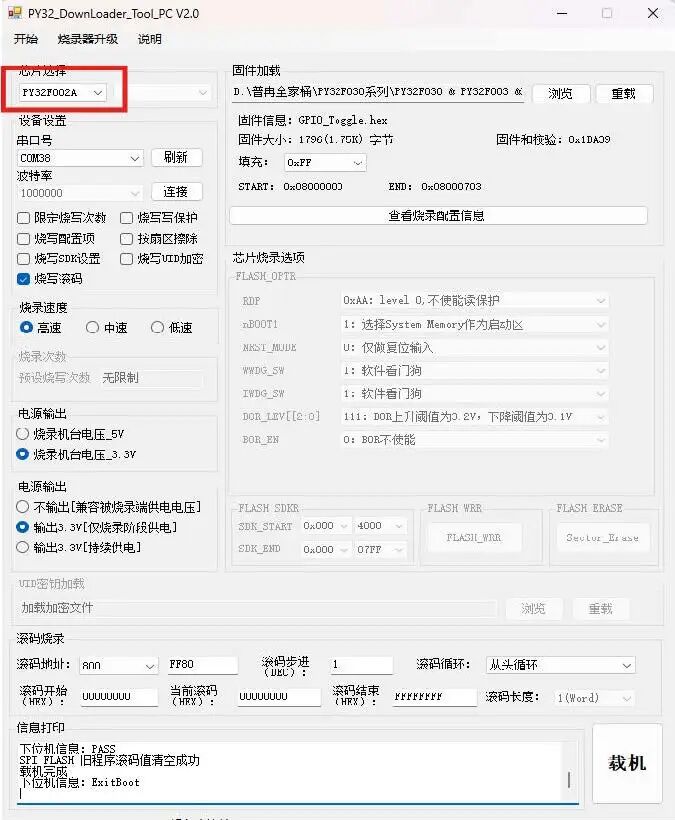Close the downloader tool window
Viewport: 675px width, 820px height.
[x=653, y=13]
